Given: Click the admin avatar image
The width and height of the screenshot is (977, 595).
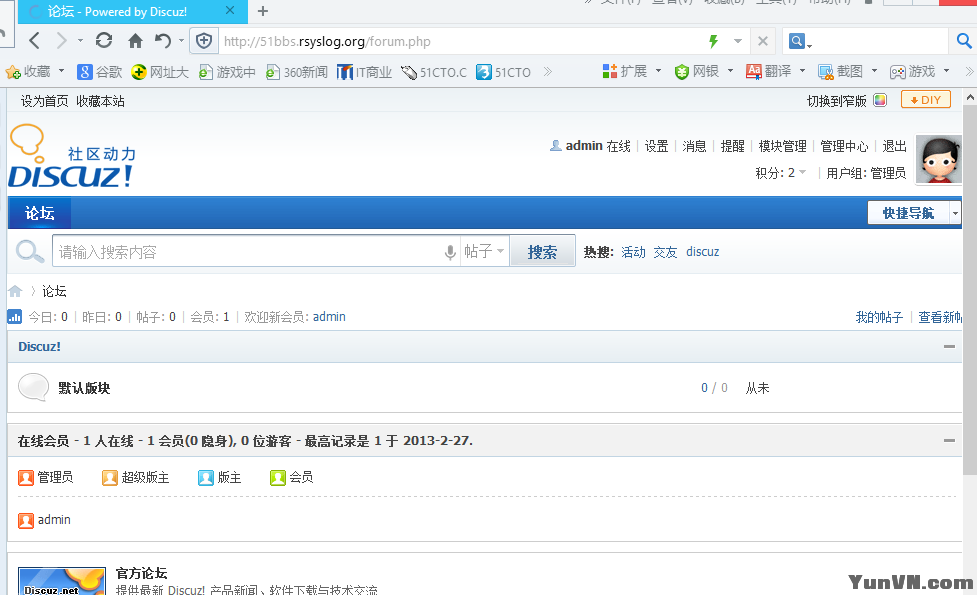Looking at the screenshot, I should pyautogui.click(x=938, y=159).
